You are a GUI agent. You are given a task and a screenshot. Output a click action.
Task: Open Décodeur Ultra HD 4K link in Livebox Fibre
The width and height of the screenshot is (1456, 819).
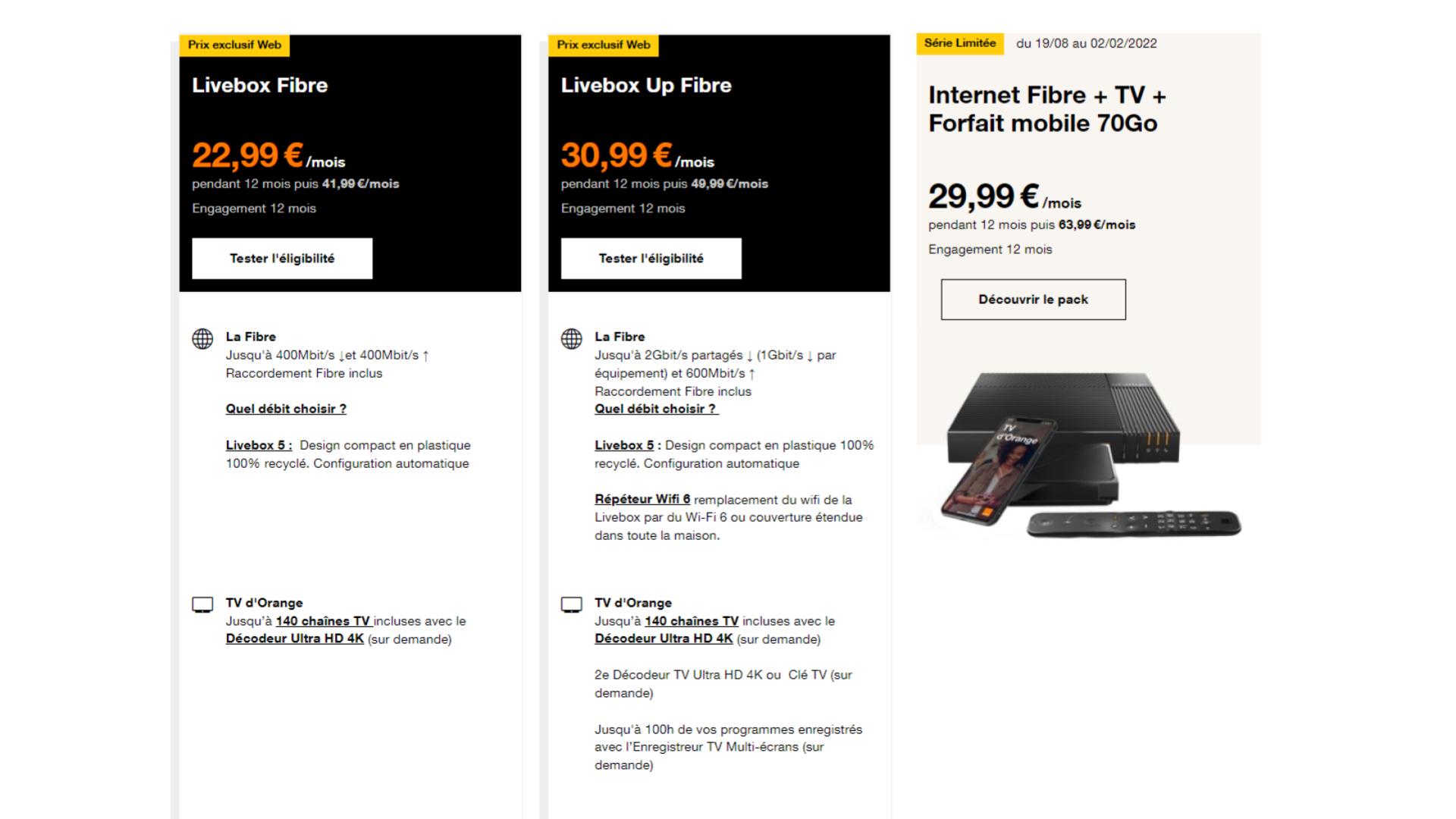coord(295,639)
